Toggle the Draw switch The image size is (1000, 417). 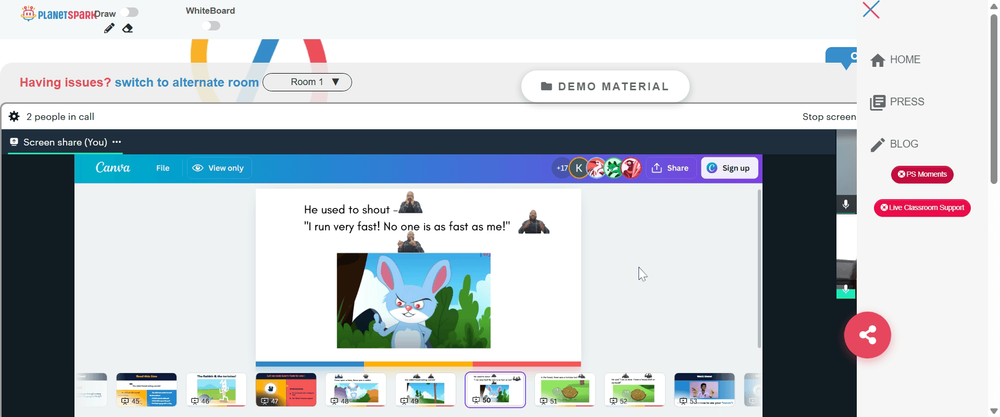click(129, 12)
